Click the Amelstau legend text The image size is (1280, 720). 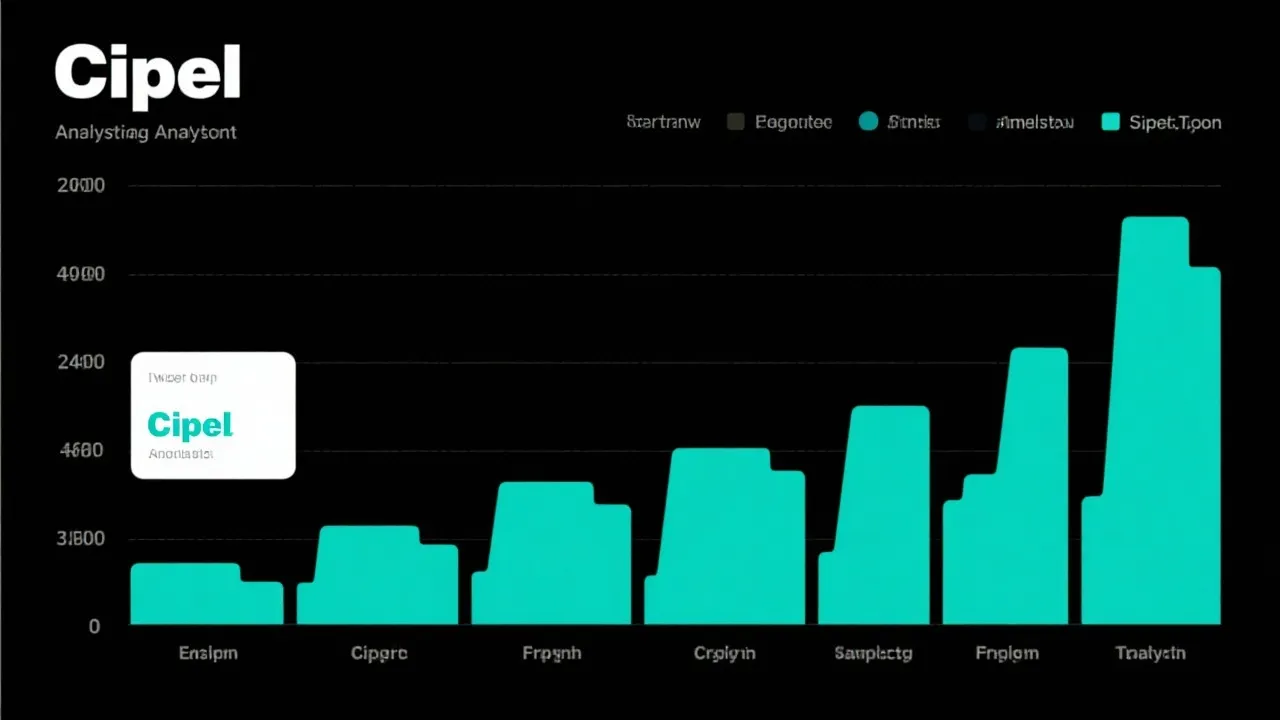click(x=1036, y=122)
